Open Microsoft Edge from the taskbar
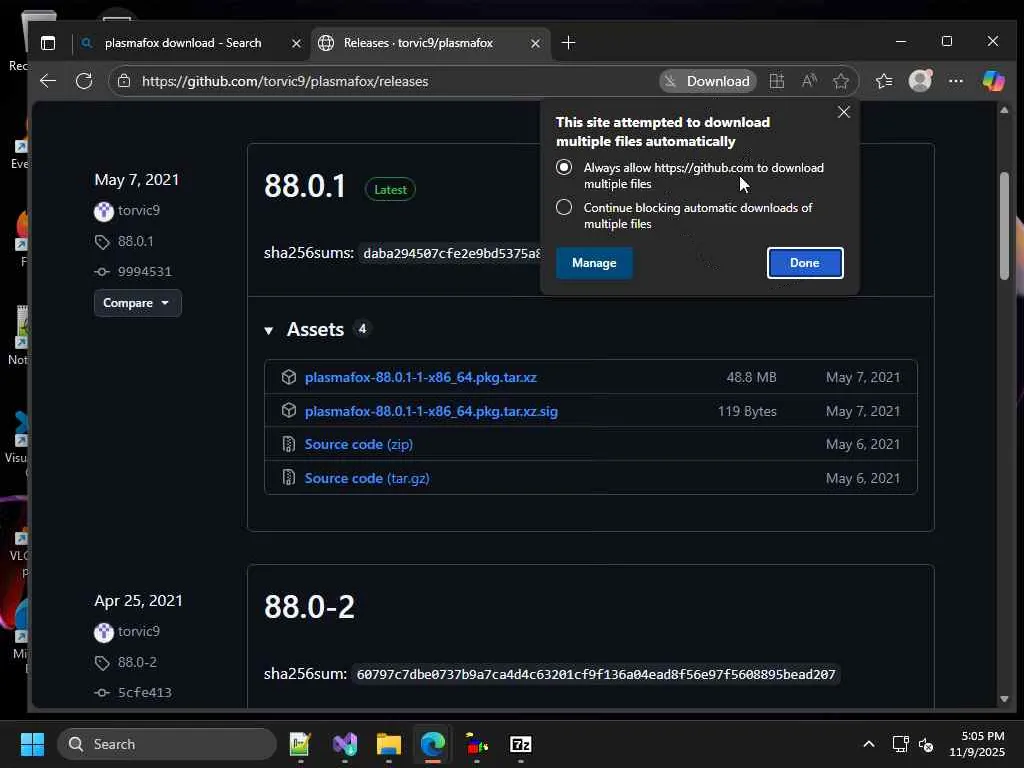The image size is (1024, 768). [x=432, y=744]
